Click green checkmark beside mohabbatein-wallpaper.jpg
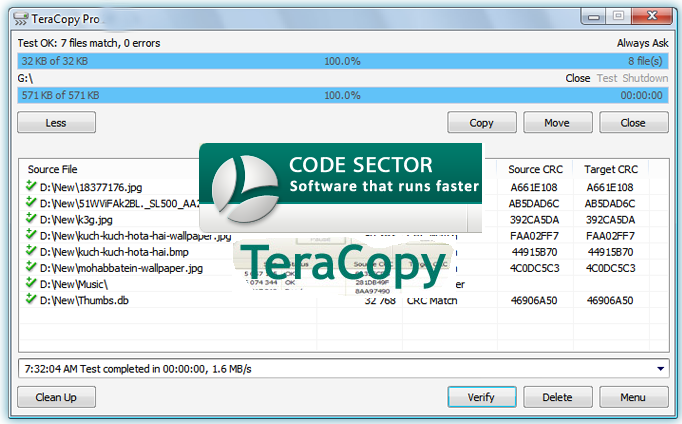682x424 pixels. pos(31,266)
